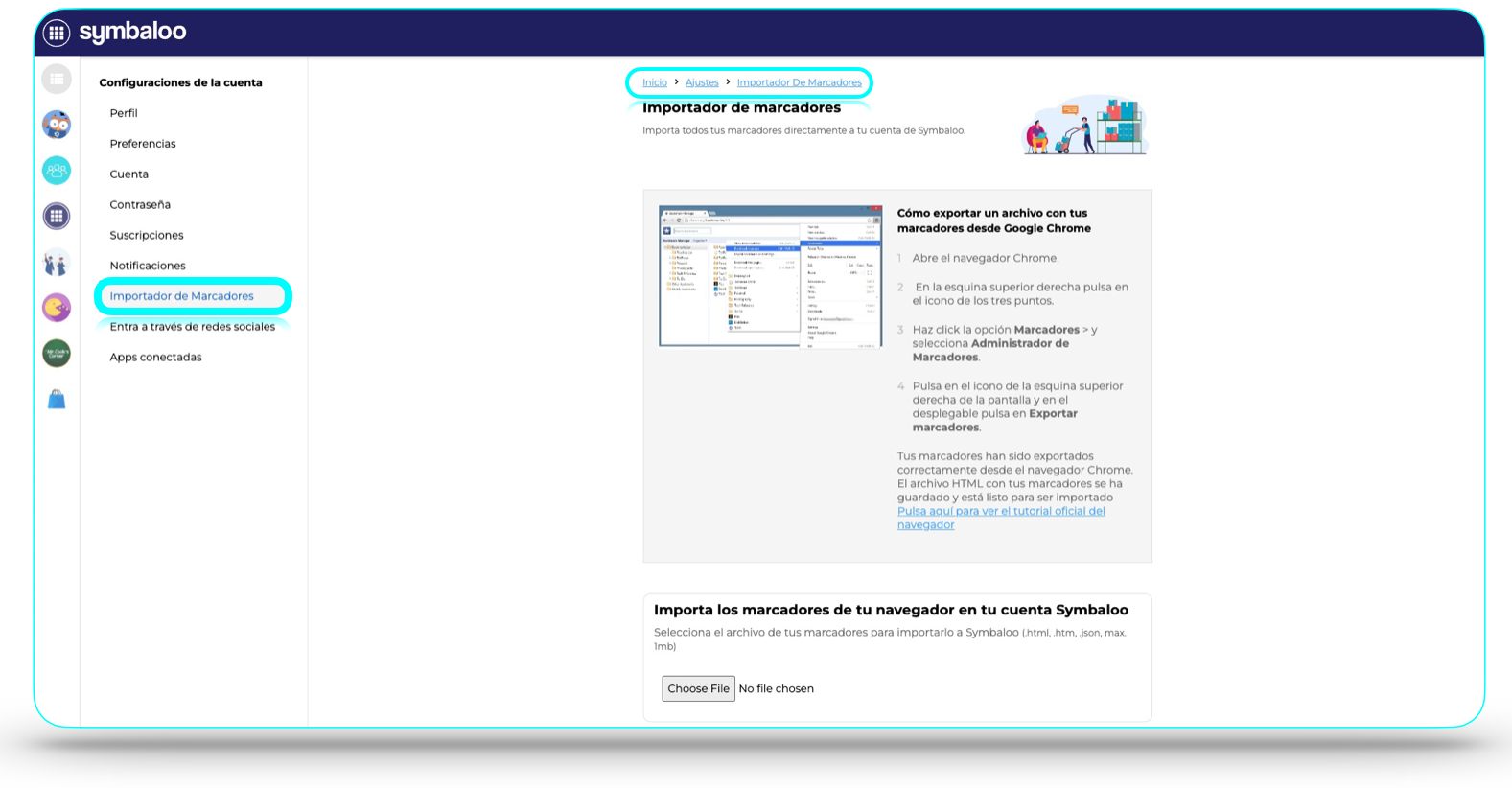Go to Preferencias settings

(143, 144)
